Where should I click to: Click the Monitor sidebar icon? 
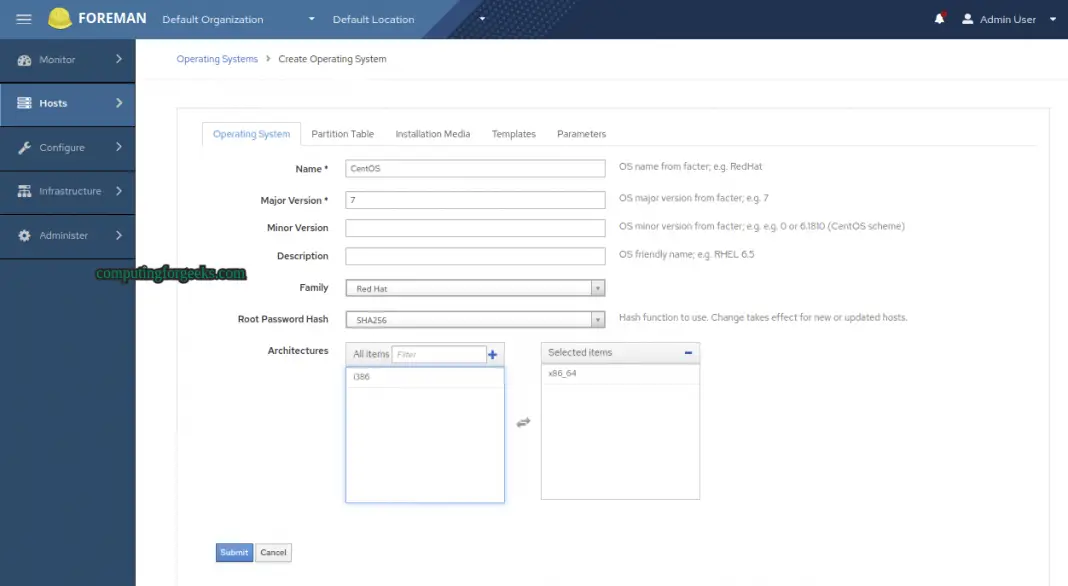coord(24,60)
